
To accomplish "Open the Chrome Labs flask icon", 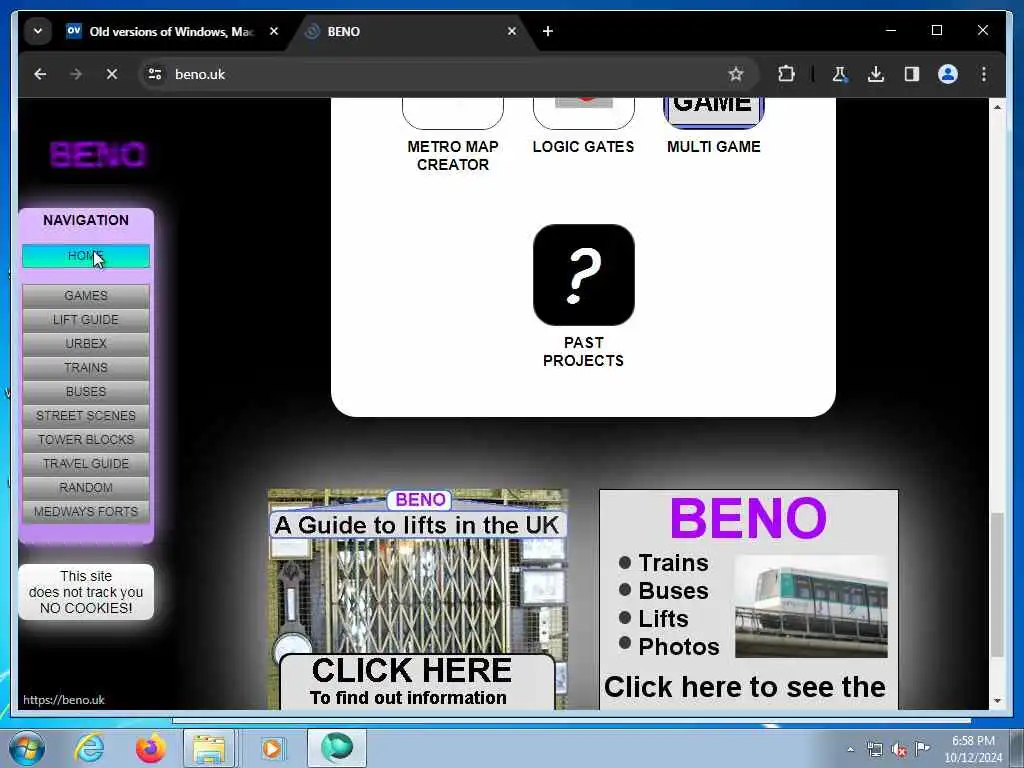I will [x=839, y=74].
